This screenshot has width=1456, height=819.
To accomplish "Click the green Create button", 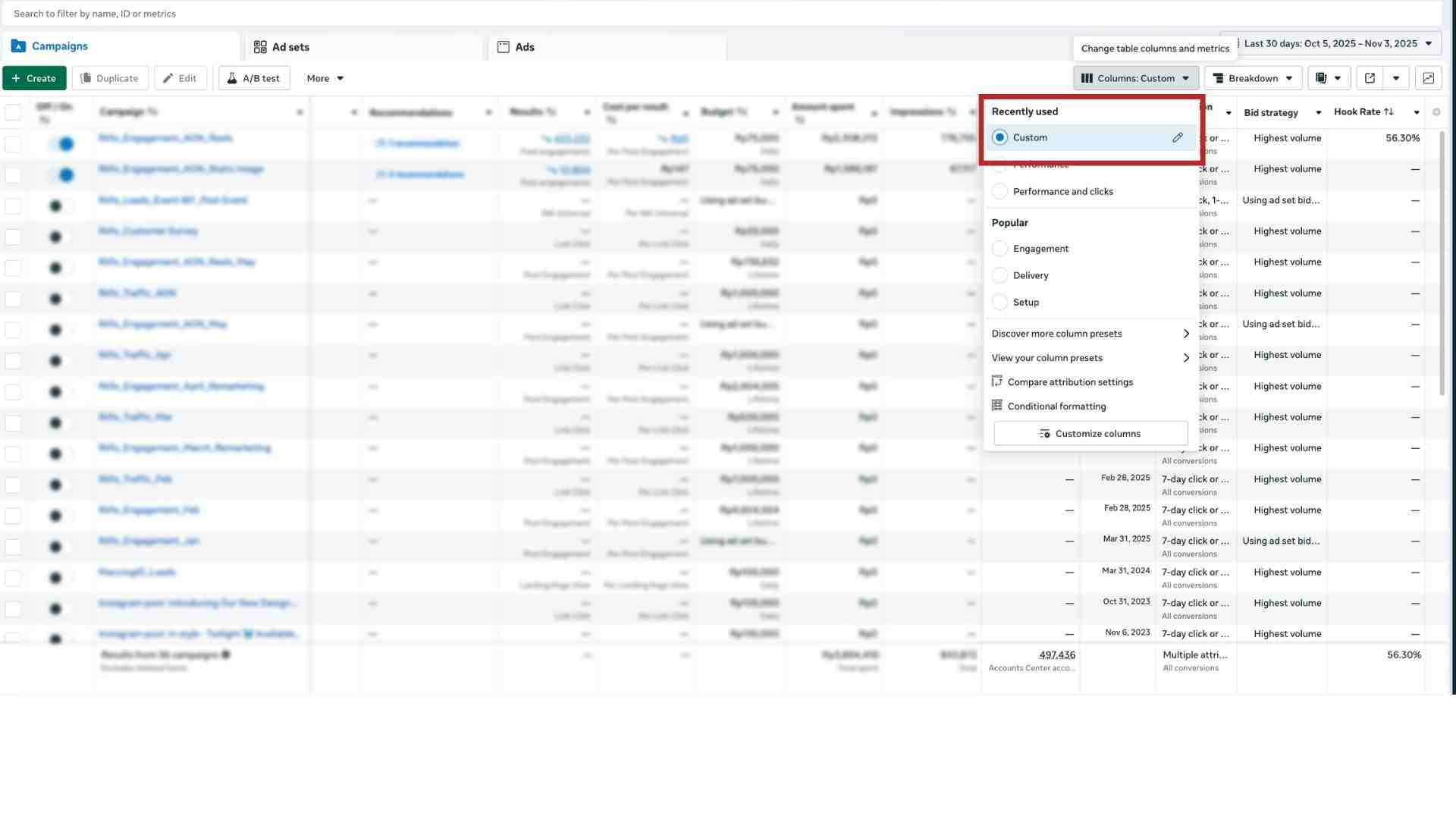I will coord(34,78).
